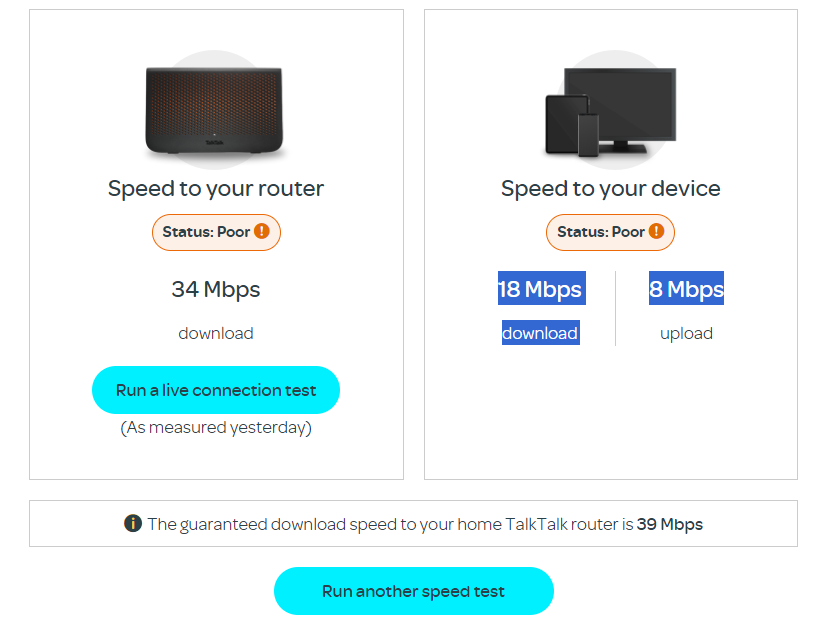Select the Speed to your device heading
Image resolution: width=818 pixels, height=627 pixels.
[610, 188]
